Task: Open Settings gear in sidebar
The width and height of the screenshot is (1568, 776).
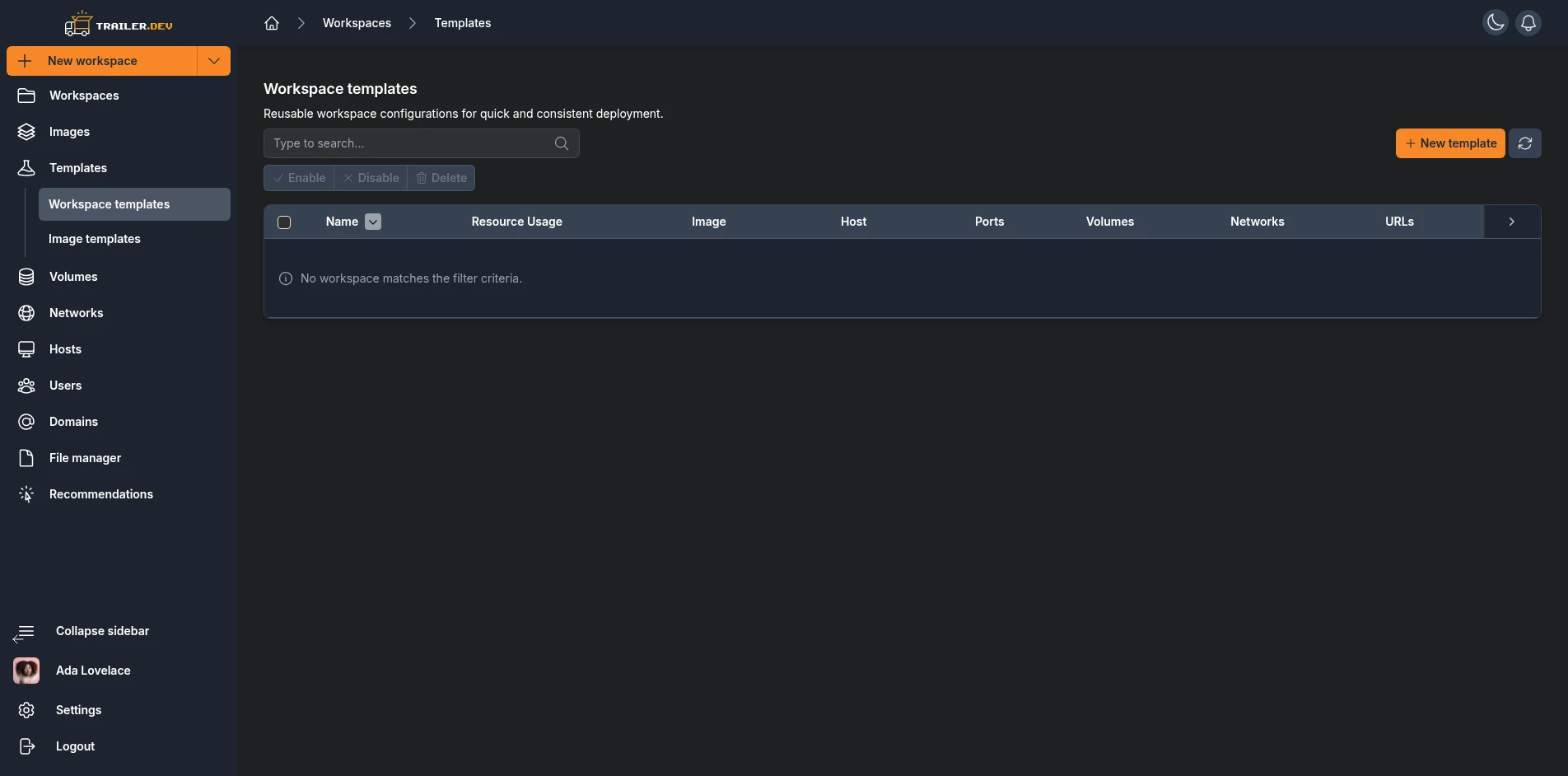Action: [x=26, y=710]
